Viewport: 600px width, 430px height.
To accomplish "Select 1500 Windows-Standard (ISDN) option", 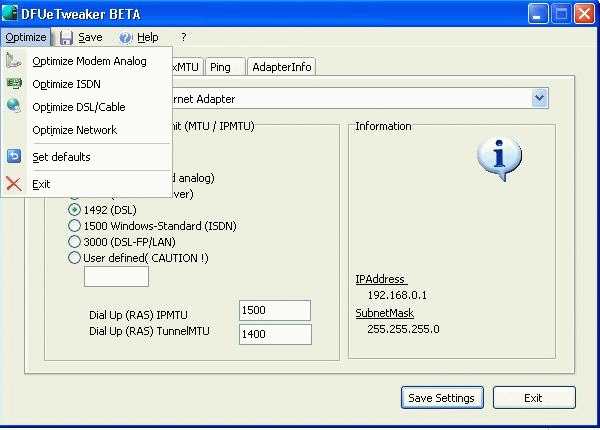I will pos(74,226).
